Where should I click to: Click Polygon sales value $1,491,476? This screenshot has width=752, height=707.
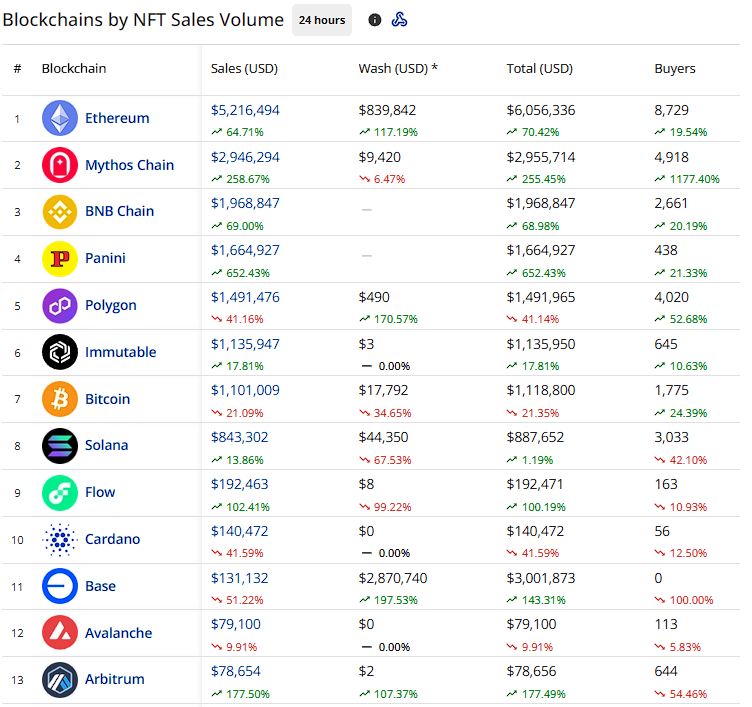pos(245,297)
